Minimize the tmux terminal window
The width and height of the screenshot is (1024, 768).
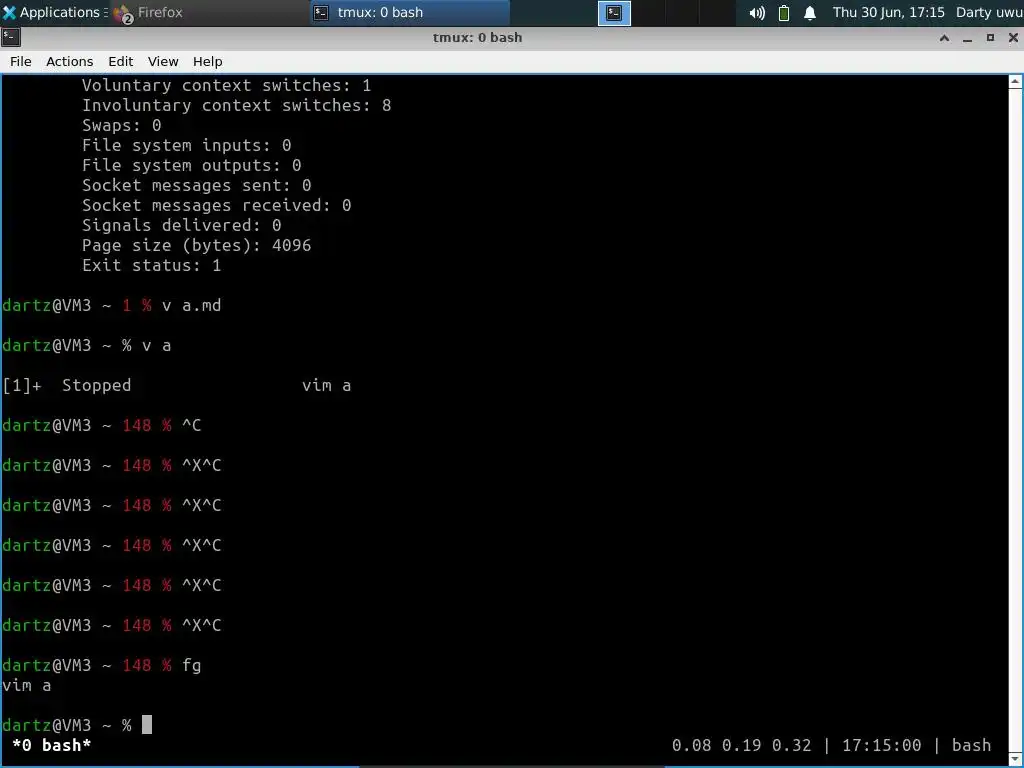(967, 38)
